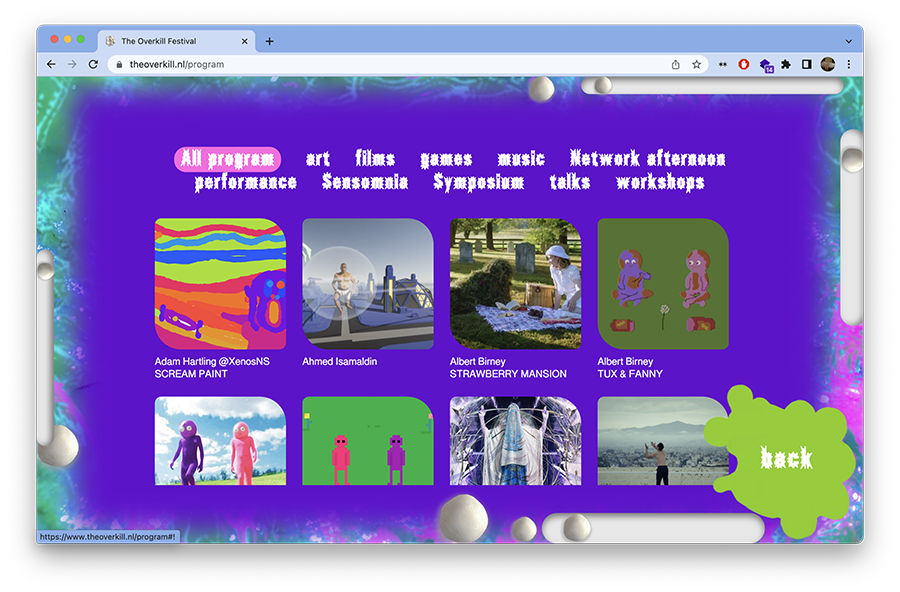Filter program by performance
The width and height of the screenshot is (900, 592).
point(246,183)
